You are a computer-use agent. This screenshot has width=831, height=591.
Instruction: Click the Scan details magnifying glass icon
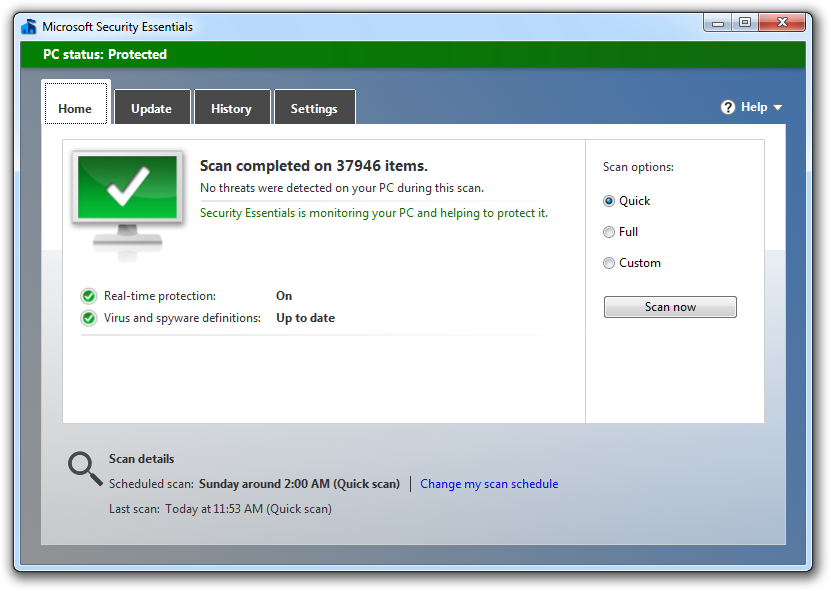click(85, 469)
